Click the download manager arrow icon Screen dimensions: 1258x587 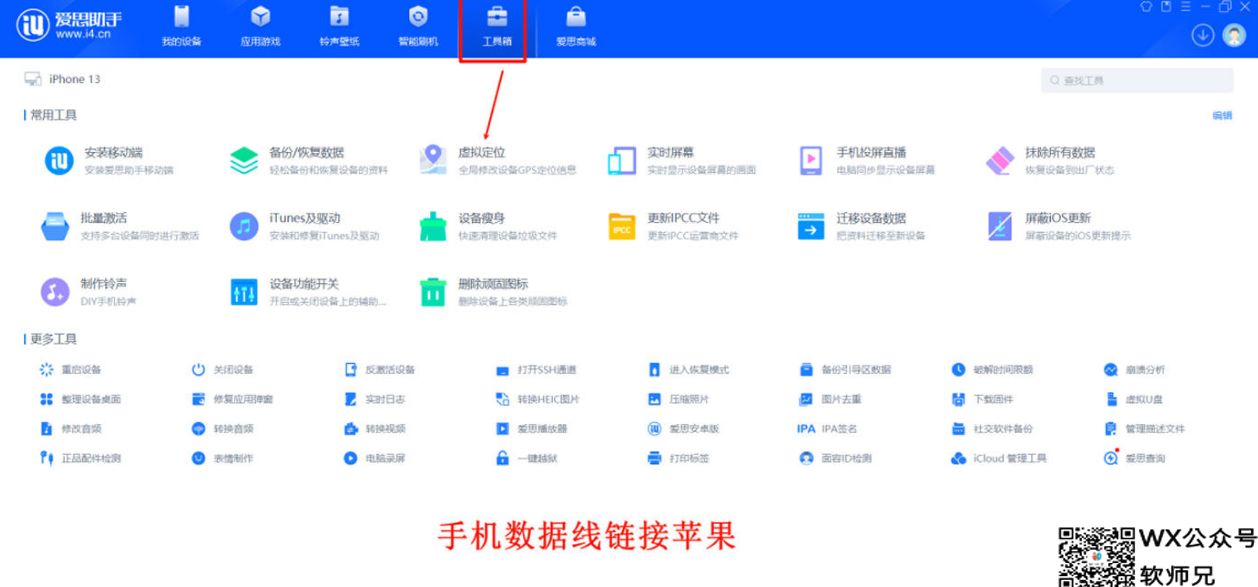click(1203, 34)
